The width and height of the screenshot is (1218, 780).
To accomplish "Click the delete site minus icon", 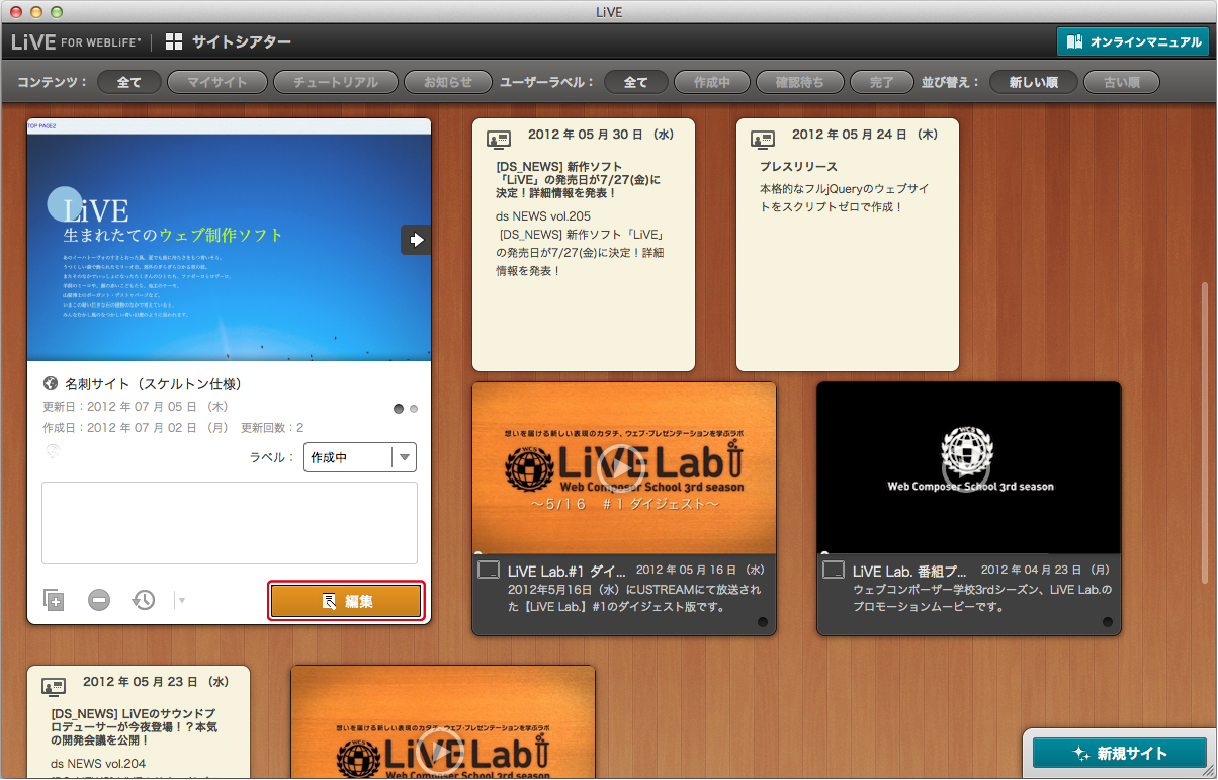I will pos(99,600).
